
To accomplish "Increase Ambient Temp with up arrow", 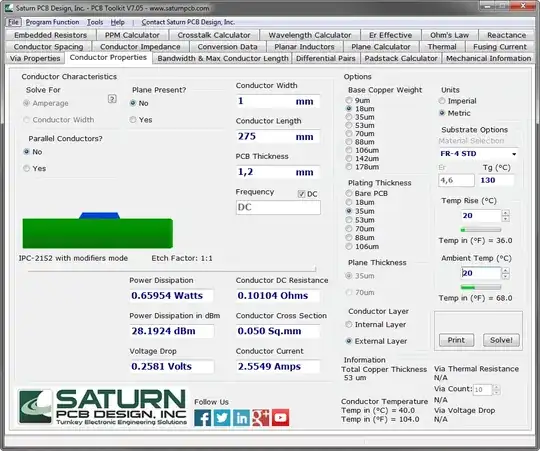I will pyautogui.click(x=505, y=270).
